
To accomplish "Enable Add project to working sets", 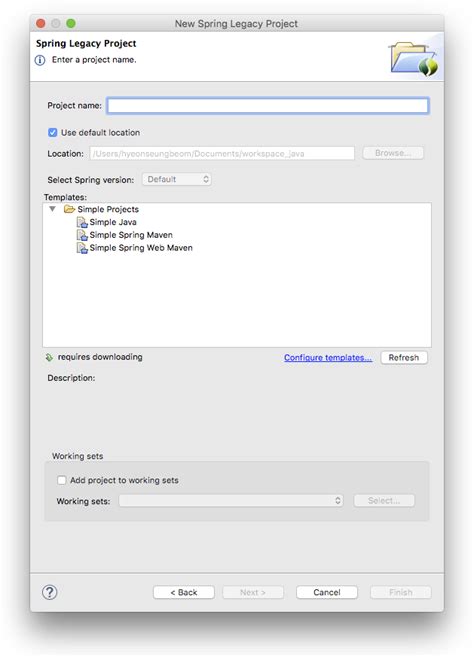I will click(62, 480).
